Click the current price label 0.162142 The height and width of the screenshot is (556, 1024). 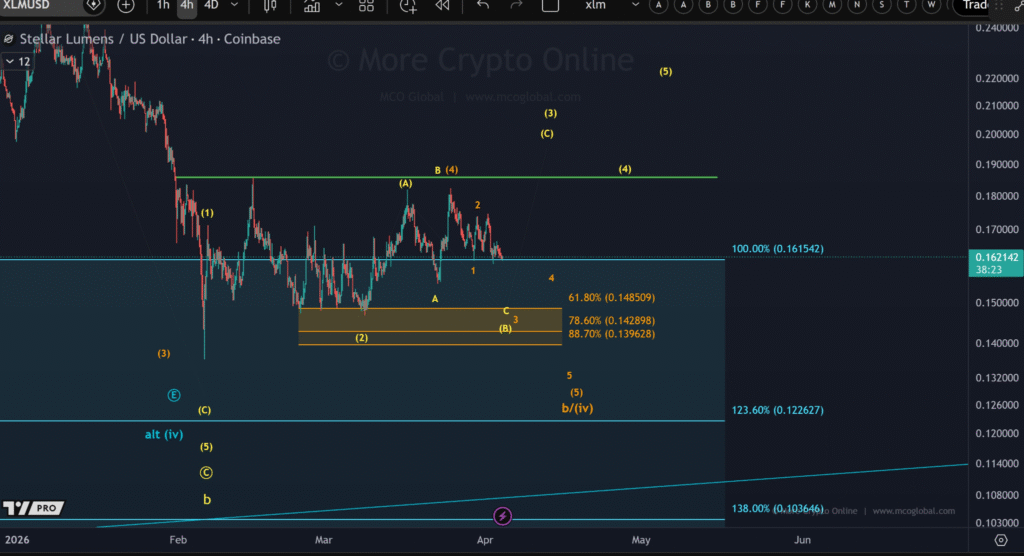996,257
